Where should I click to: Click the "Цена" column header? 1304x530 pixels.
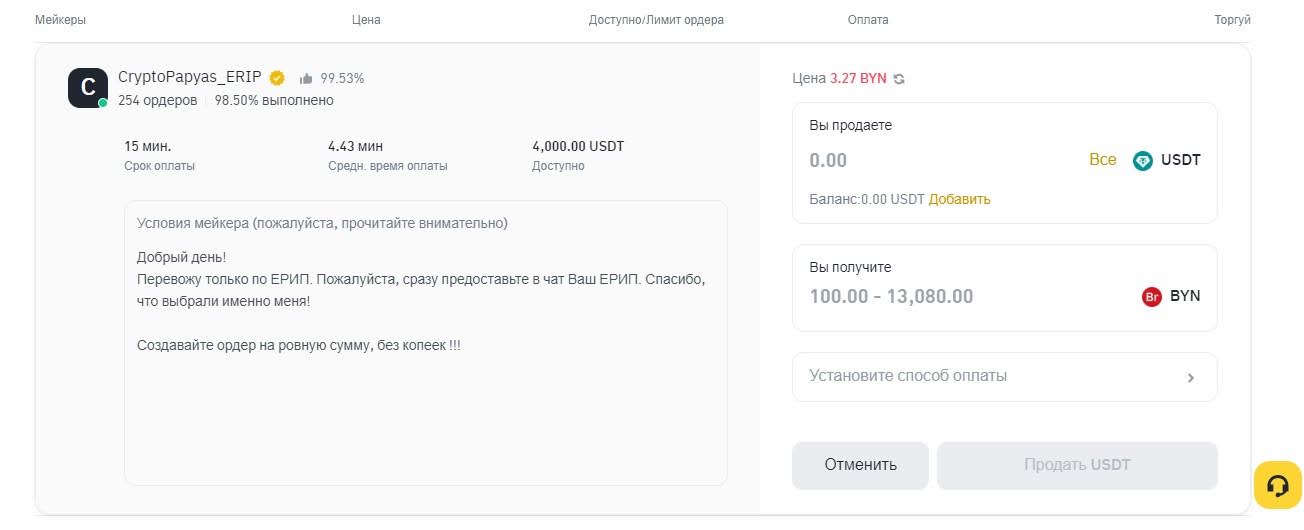pyautogui.click(x=366, y=20)
